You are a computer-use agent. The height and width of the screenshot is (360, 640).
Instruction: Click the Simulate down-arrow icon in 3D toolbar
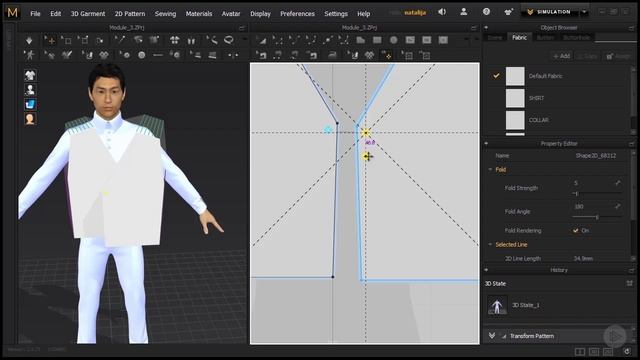29,40
